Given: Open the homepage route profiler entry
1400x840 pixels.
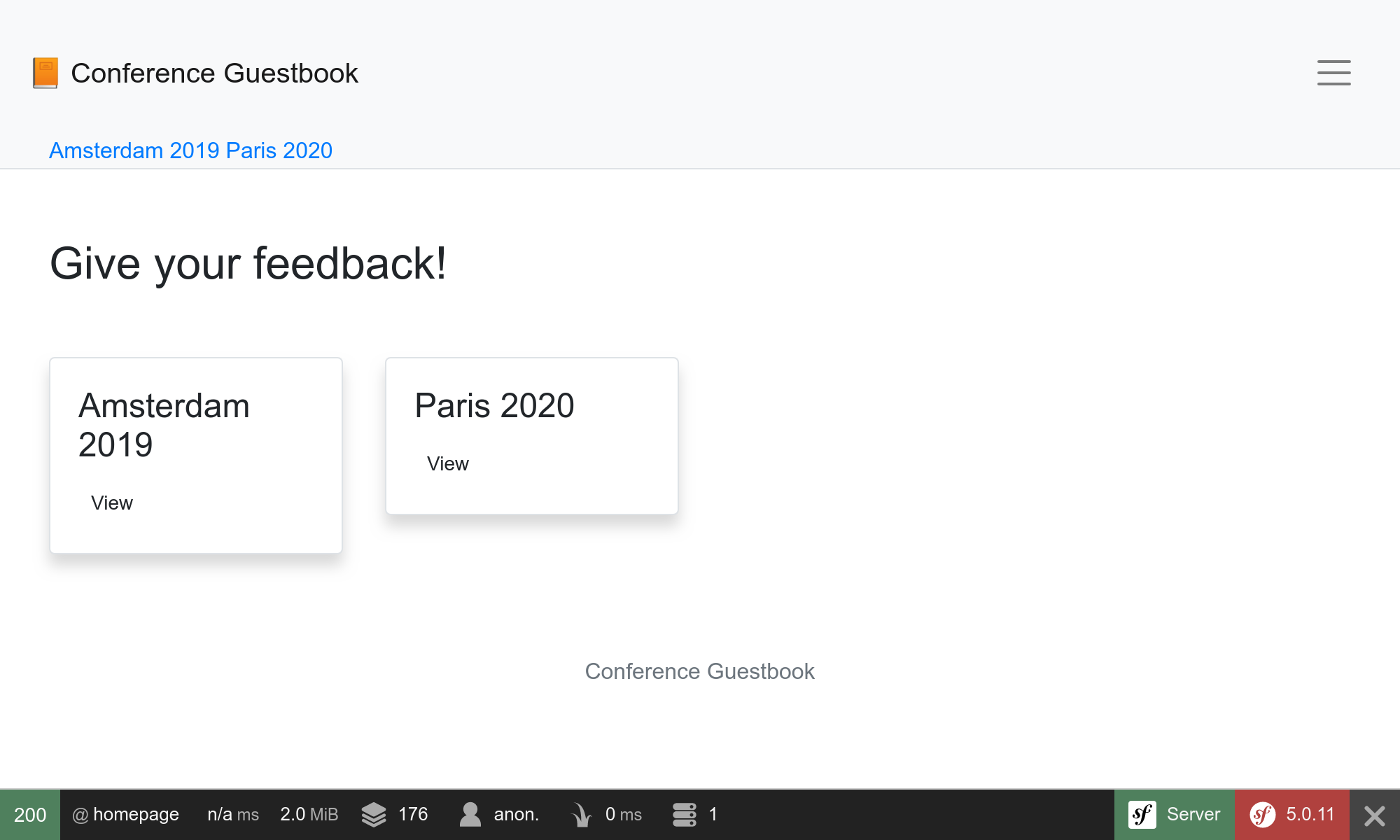Looking at the screenshot, I should [126, 815].
